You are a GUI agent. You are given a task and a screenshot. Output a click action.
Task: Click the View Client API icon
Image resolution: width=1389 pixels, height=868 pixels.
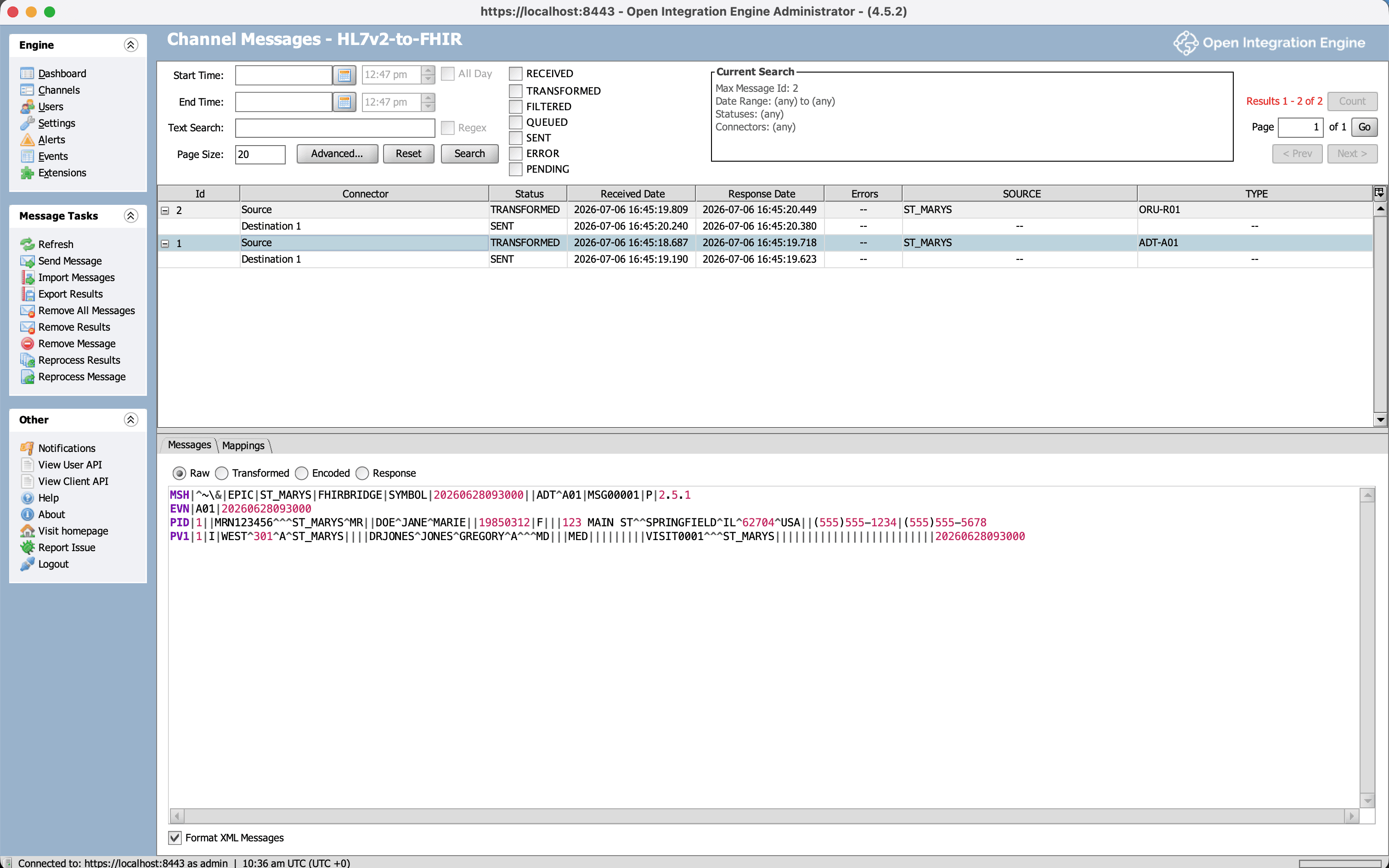tap(27, 481)
